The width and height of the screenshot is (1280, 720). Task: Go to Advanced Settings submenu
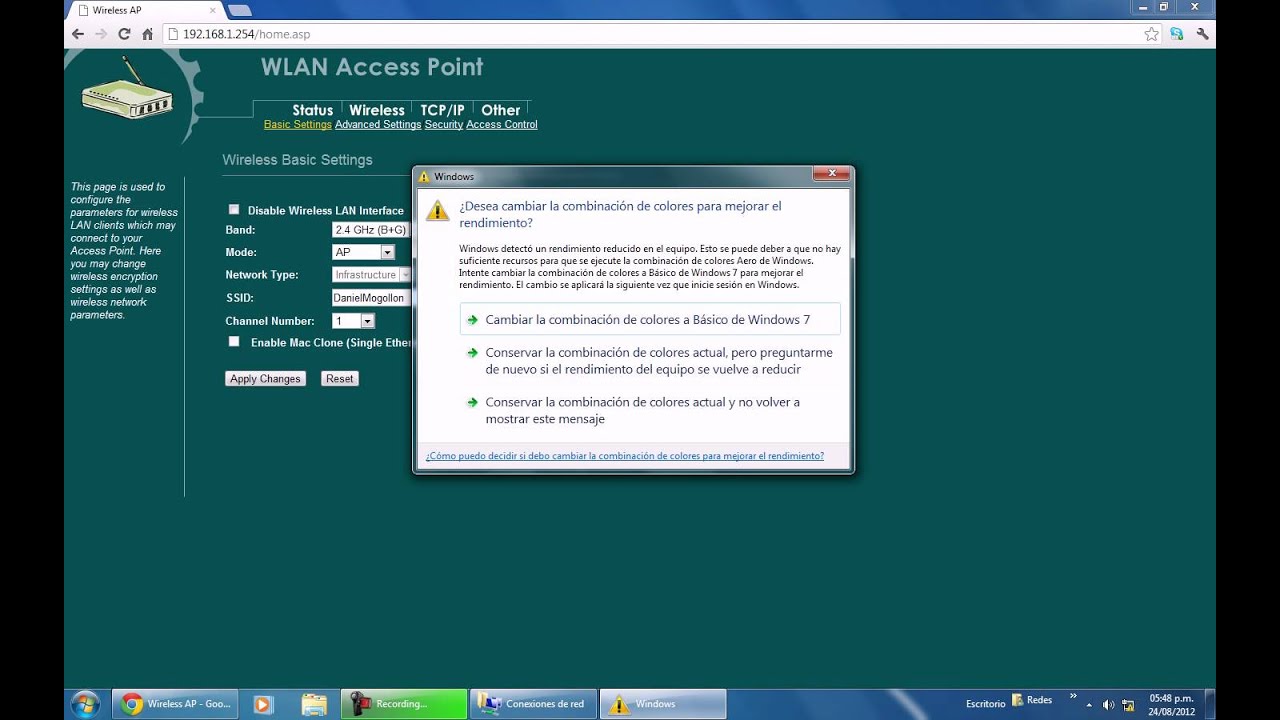coord(378,125)
